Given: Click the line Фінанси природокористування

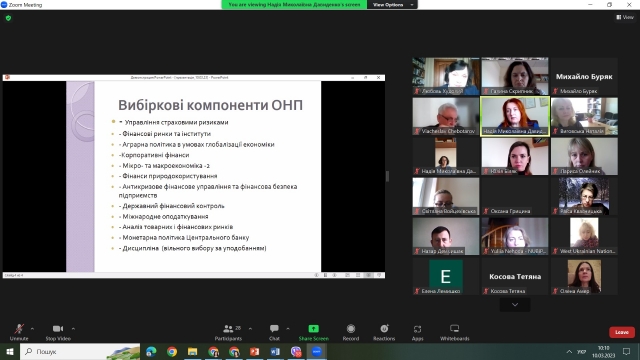Looking at the screenshot, I should click(168, 176).
